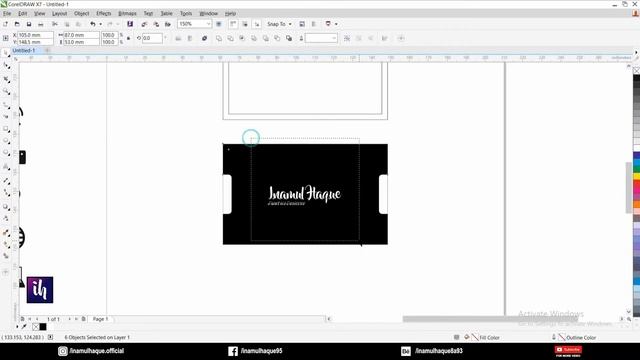Image resolution: width=640 pixels, height=360 pixels.
Task: Switch to the Untitled-1 document tab
Action: [24, 50]
